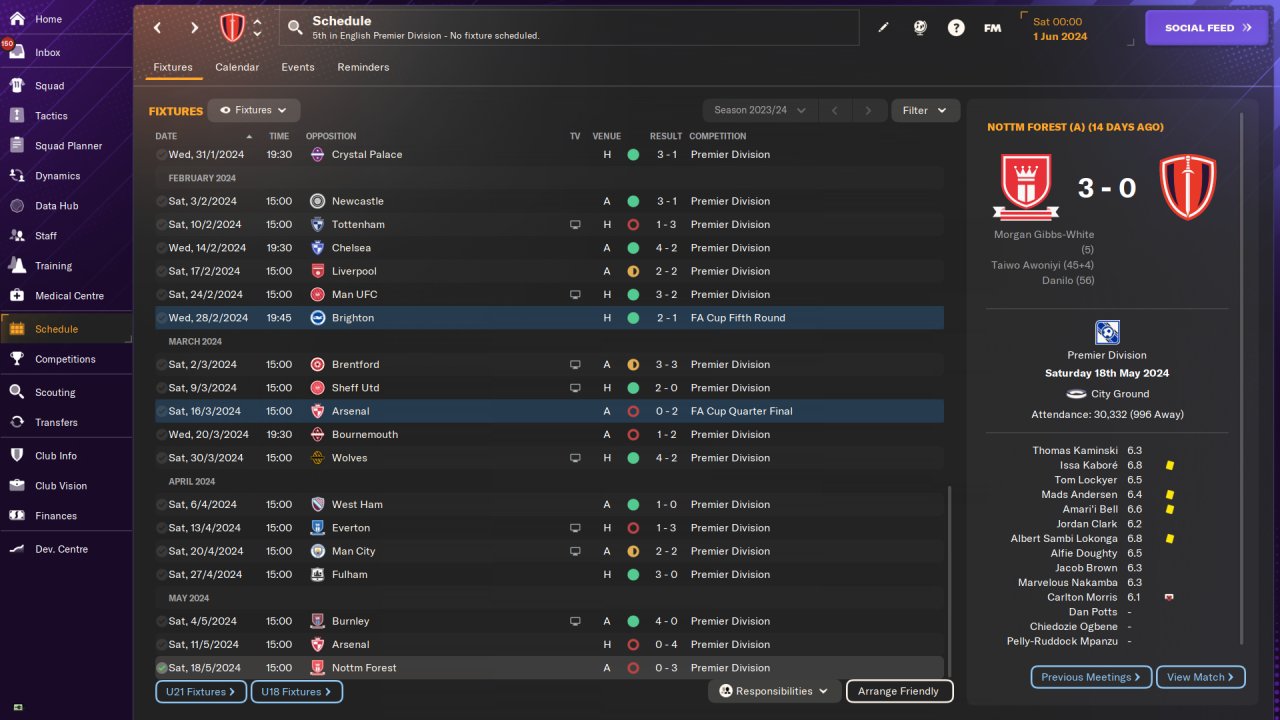The image size is (1280, 720).
Task: Toggle the checkmark for Chelsea fixture
Action: pyautogui.click(x=162, y=248)
